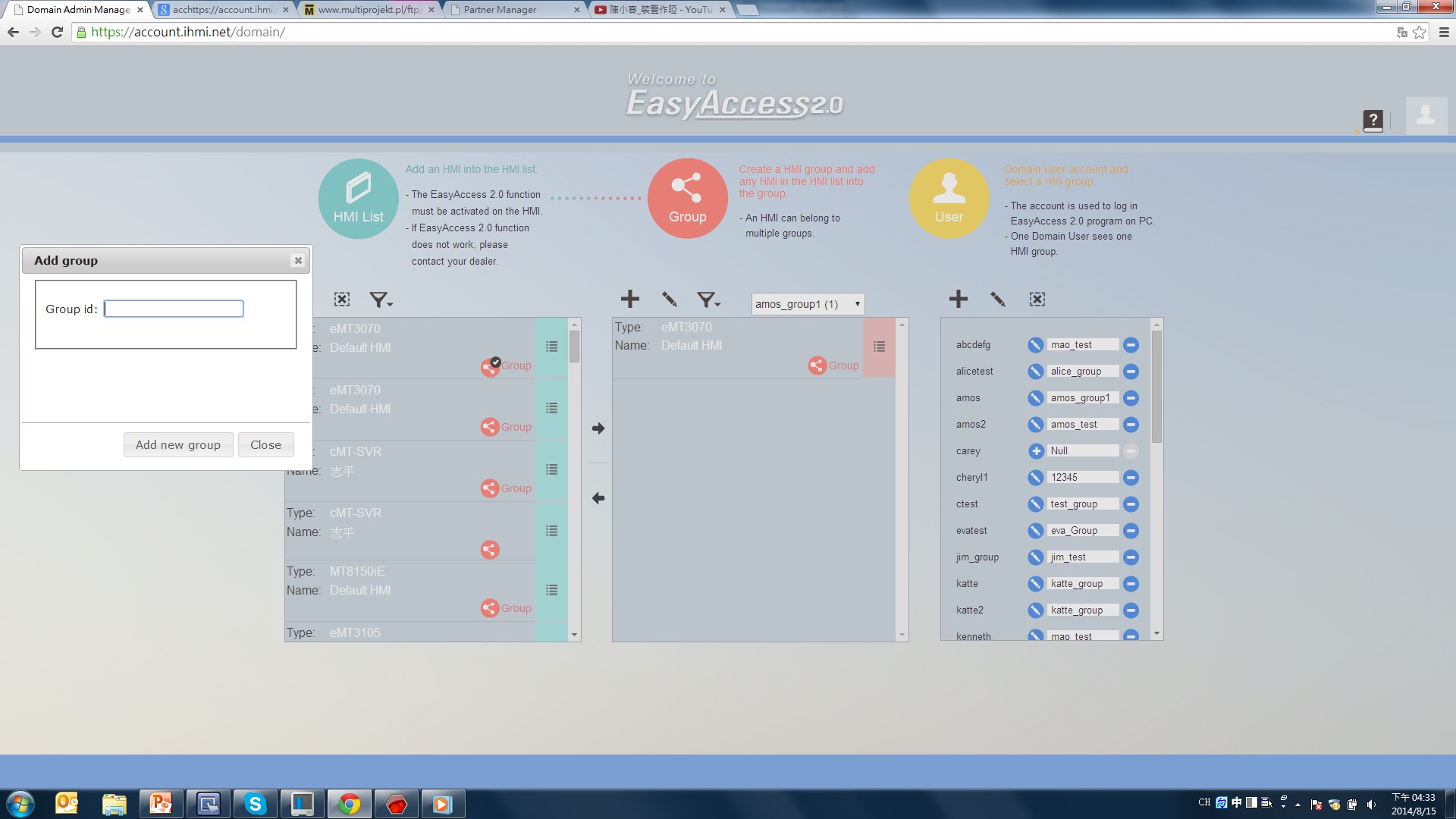
Task: Open filter icon in group panel
Action: pos(708,300)
